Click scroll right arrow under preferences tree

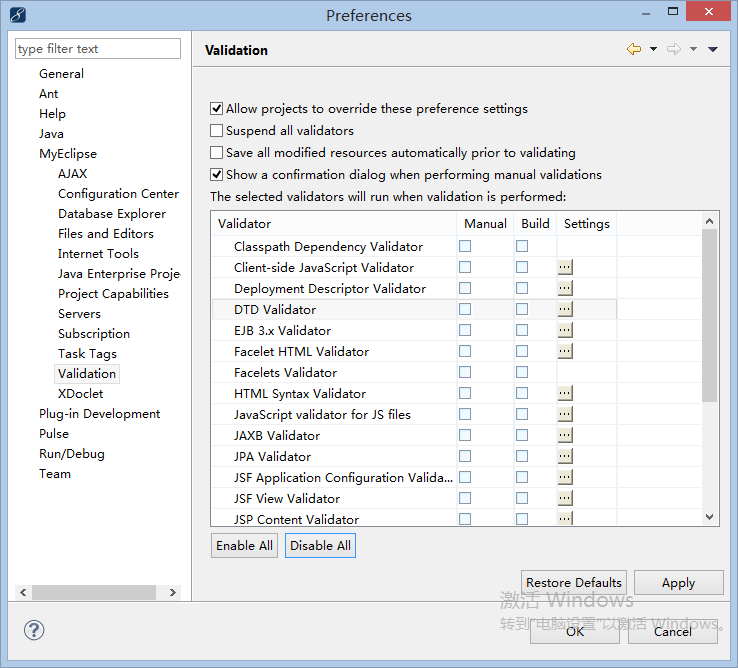(173, 592)
